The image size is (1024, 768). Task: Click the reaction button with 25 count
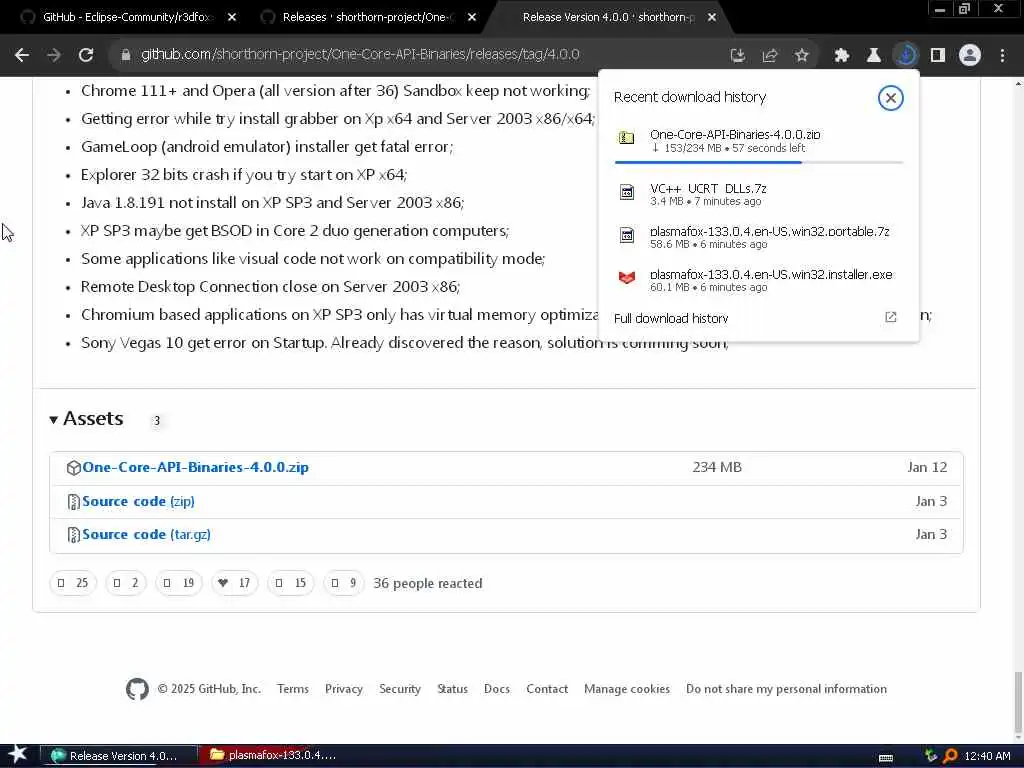point(73,583)
